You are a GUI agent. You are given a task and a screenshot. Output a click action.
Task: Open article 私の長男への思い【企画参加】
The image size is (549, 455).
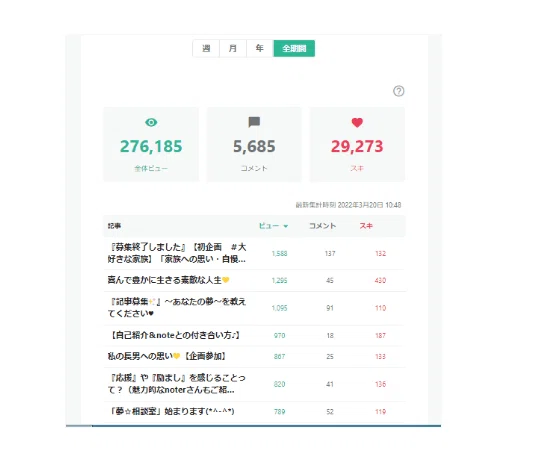[167, 356]
